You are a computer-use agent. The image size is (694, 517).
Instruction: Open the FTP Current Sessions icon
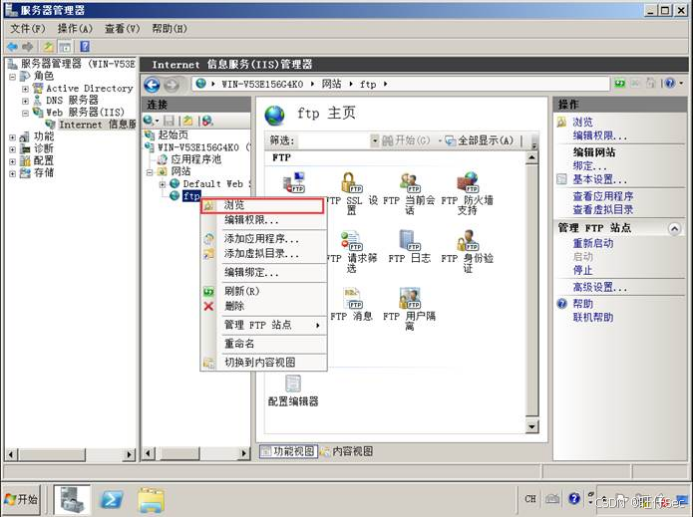point(409,193)
